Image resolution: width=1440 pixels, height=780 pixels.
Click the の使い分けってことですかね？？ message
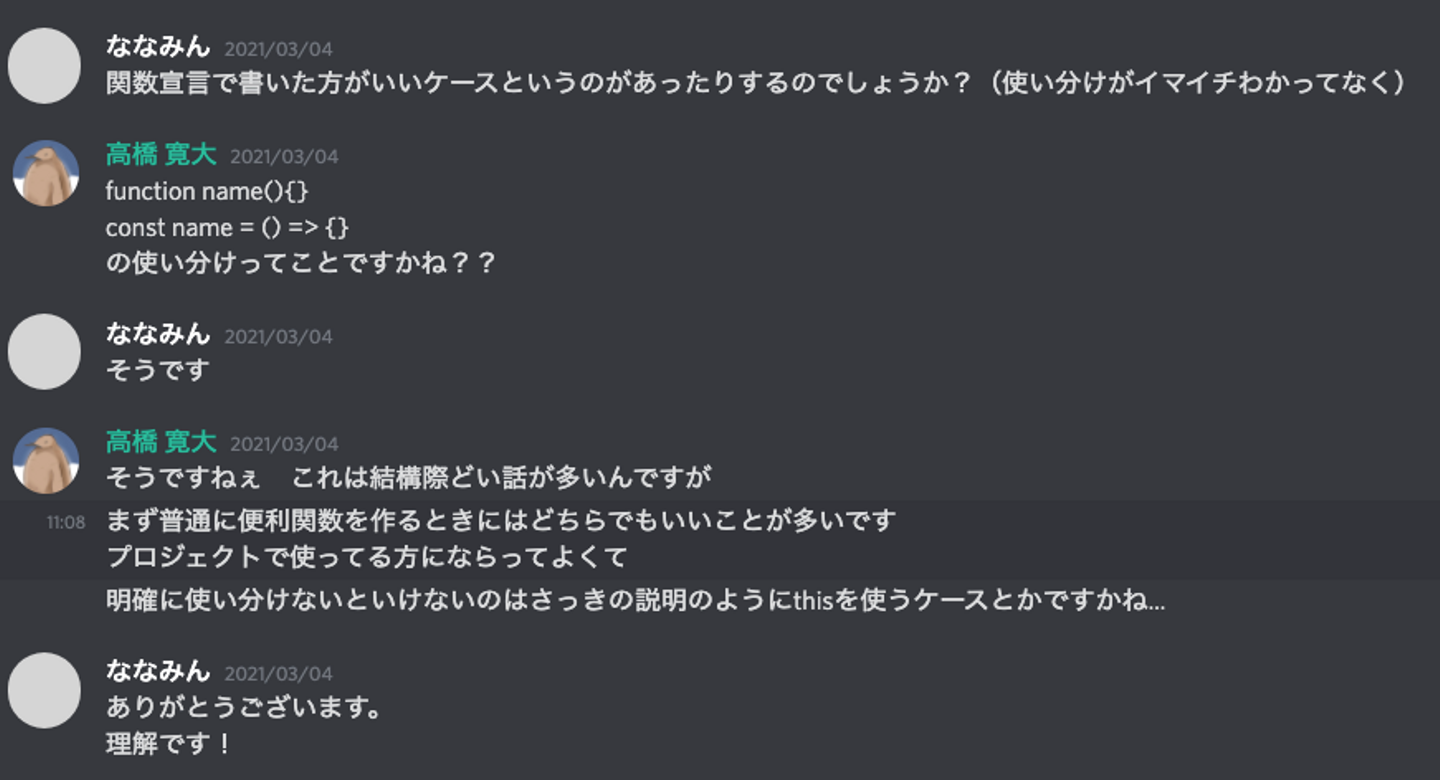300,264
